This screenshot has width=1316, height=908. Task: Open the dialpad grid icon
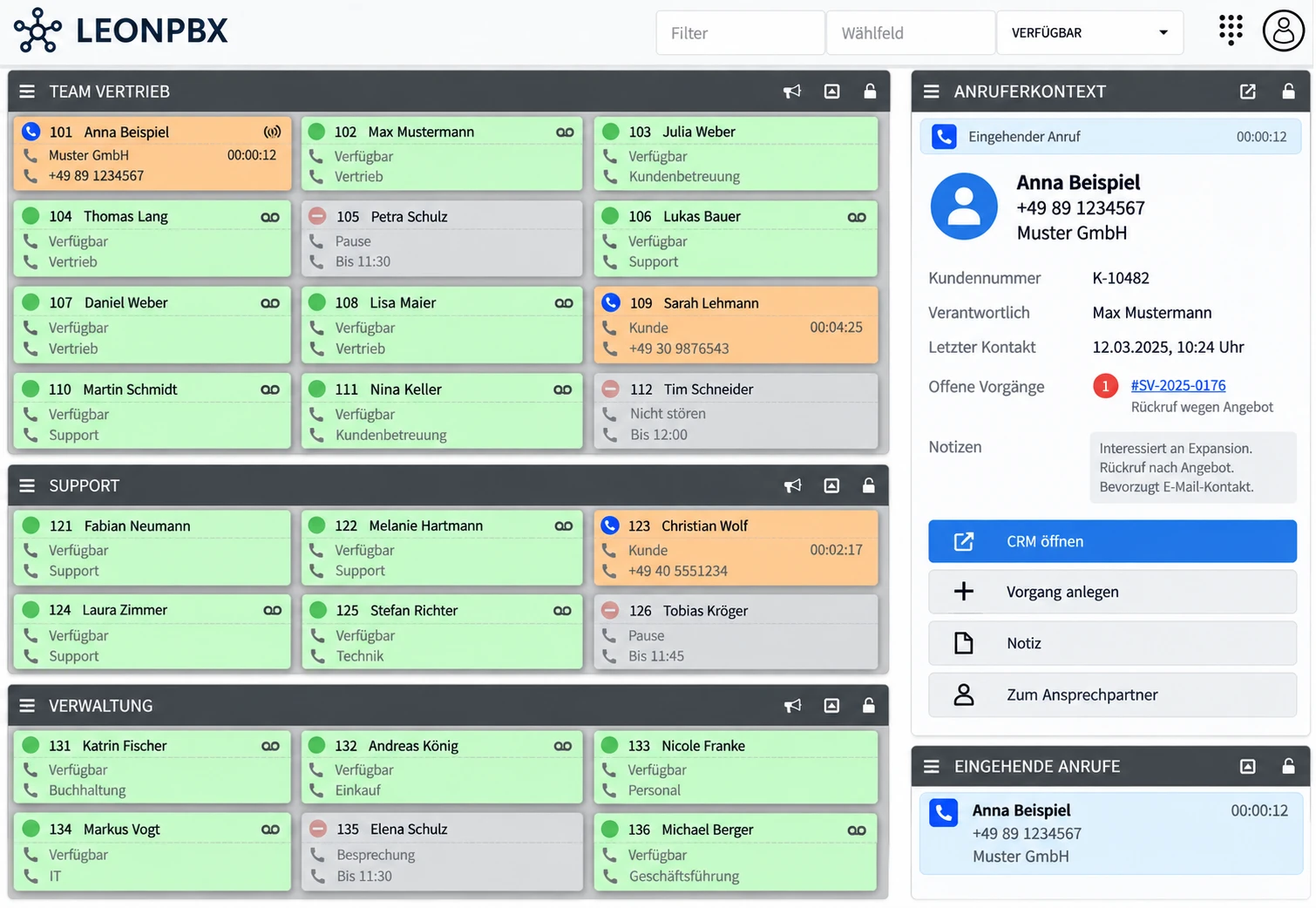click(x=1230, y=30)
